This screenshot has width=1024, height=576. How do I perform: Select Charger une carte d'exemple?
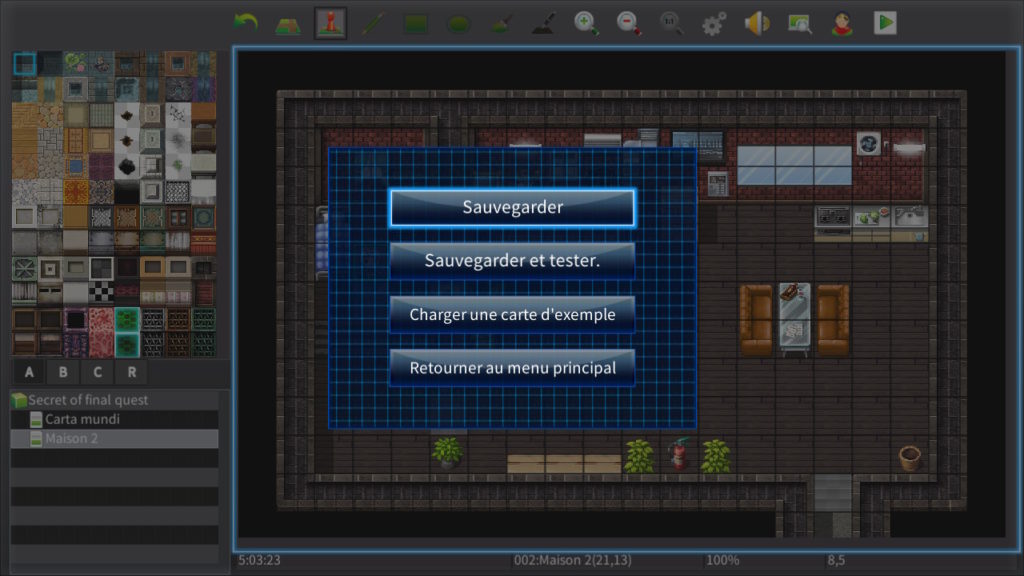[x=512, y=315]
